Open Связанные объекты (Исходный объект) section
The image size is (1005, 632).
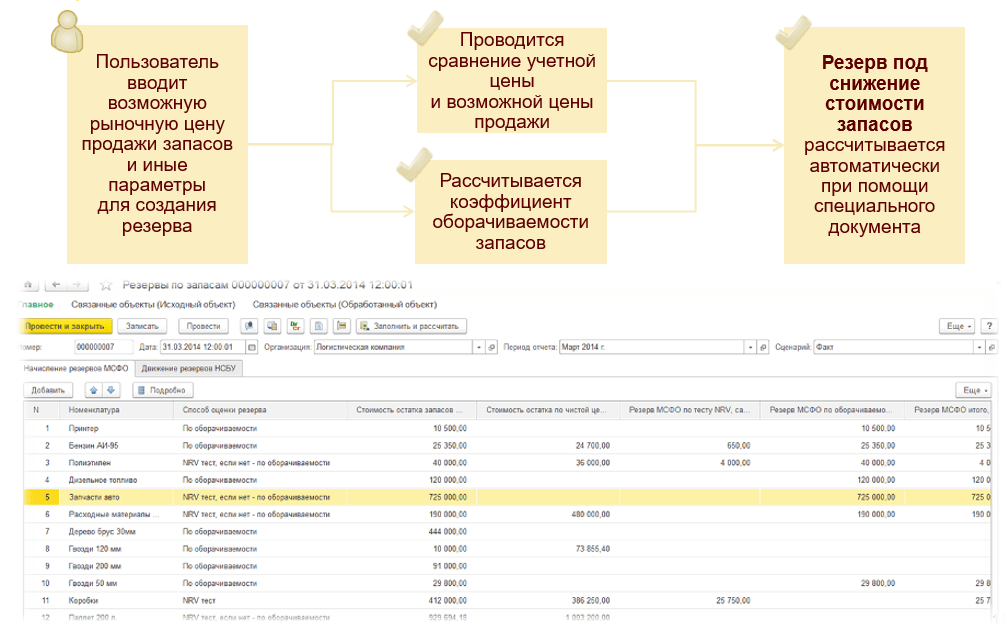pos(153,304)
